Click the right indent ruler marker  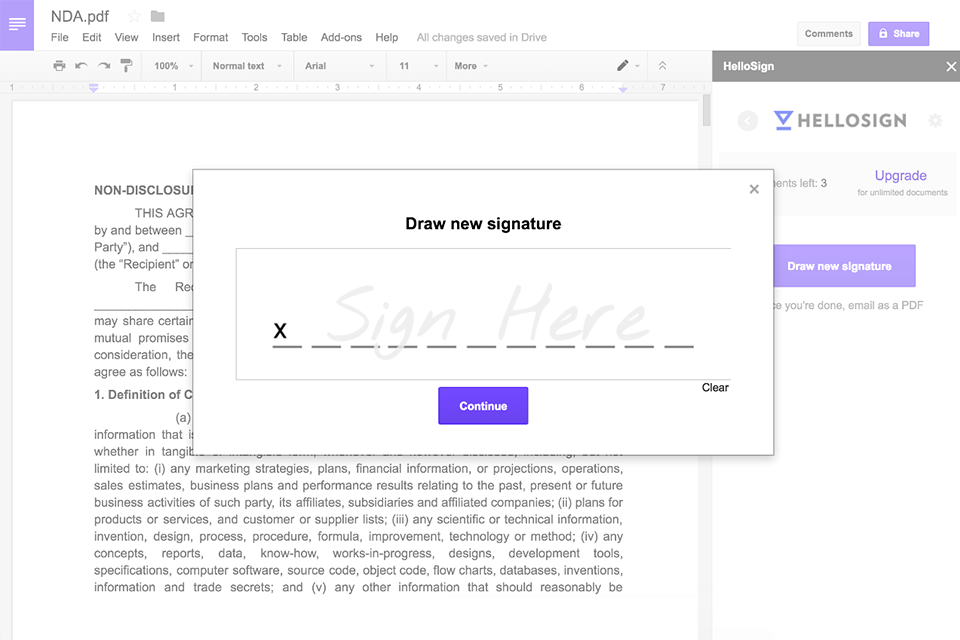(623, 89)
